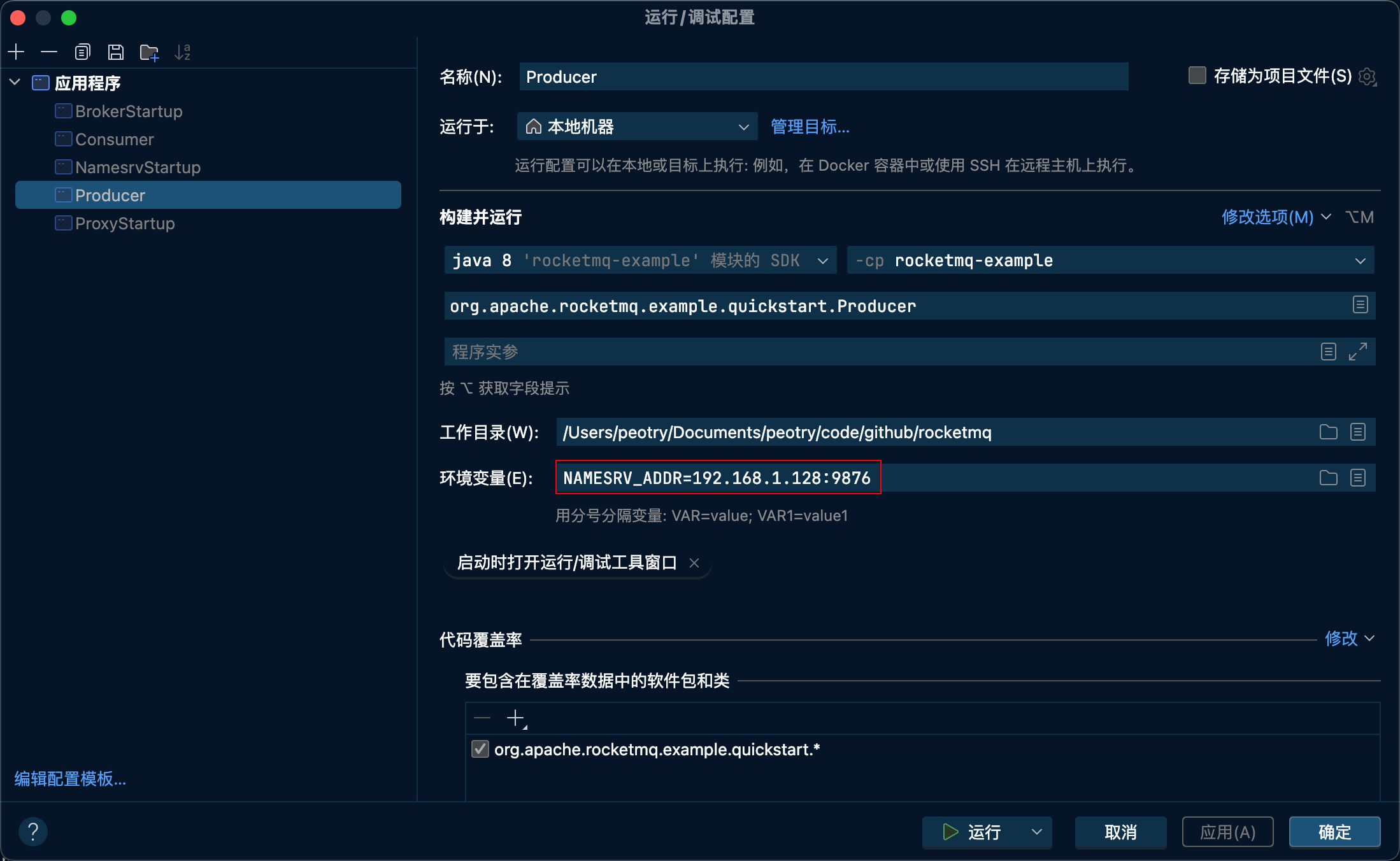Open main class browser icon in Producer class field
Image resolution: width=1400 pixels, height=861 pixels.
[1360, 305]
